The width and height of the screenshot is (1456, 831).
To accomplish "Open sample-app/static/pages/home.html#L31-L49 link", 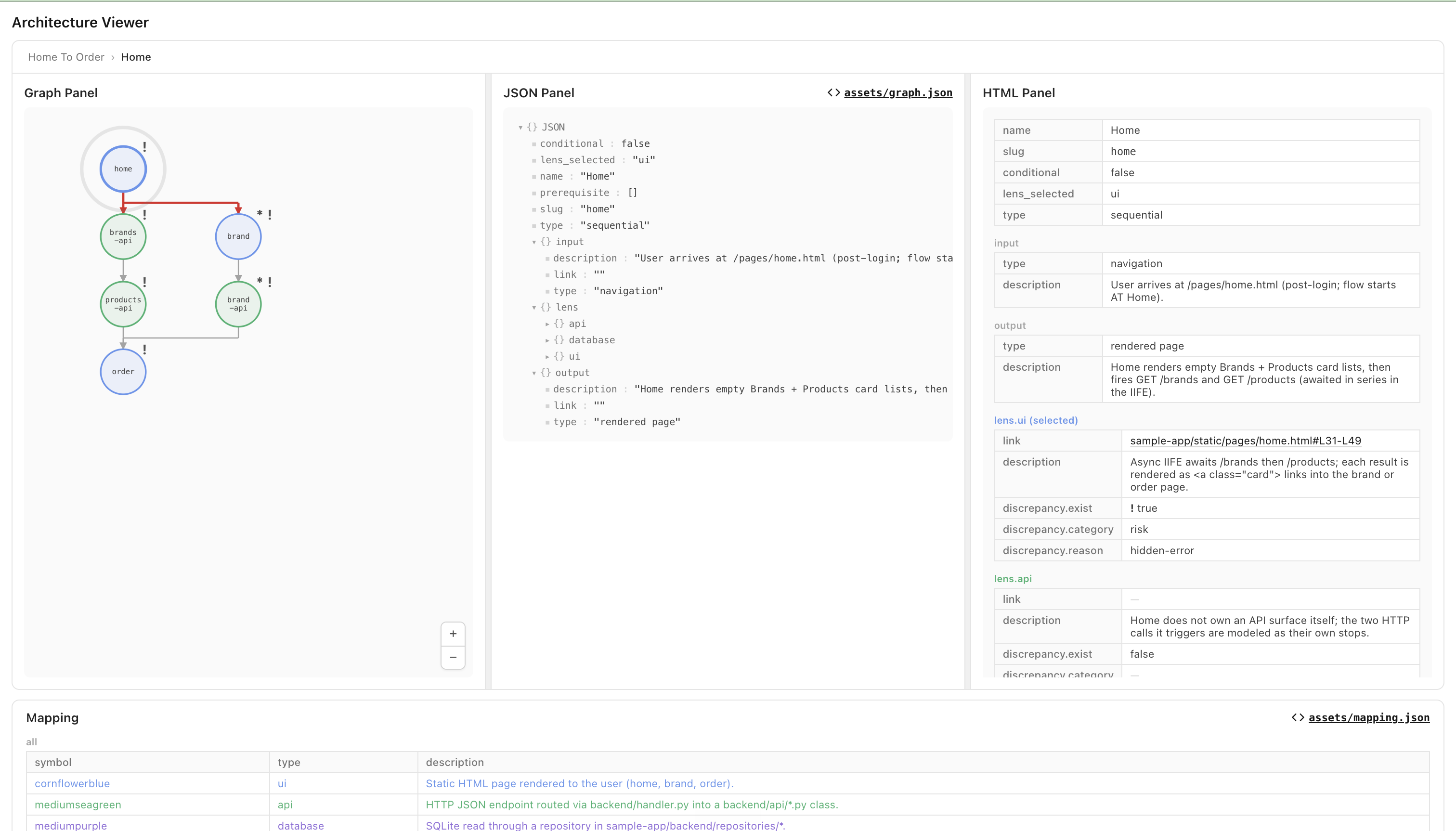I will pos(1246,441).
